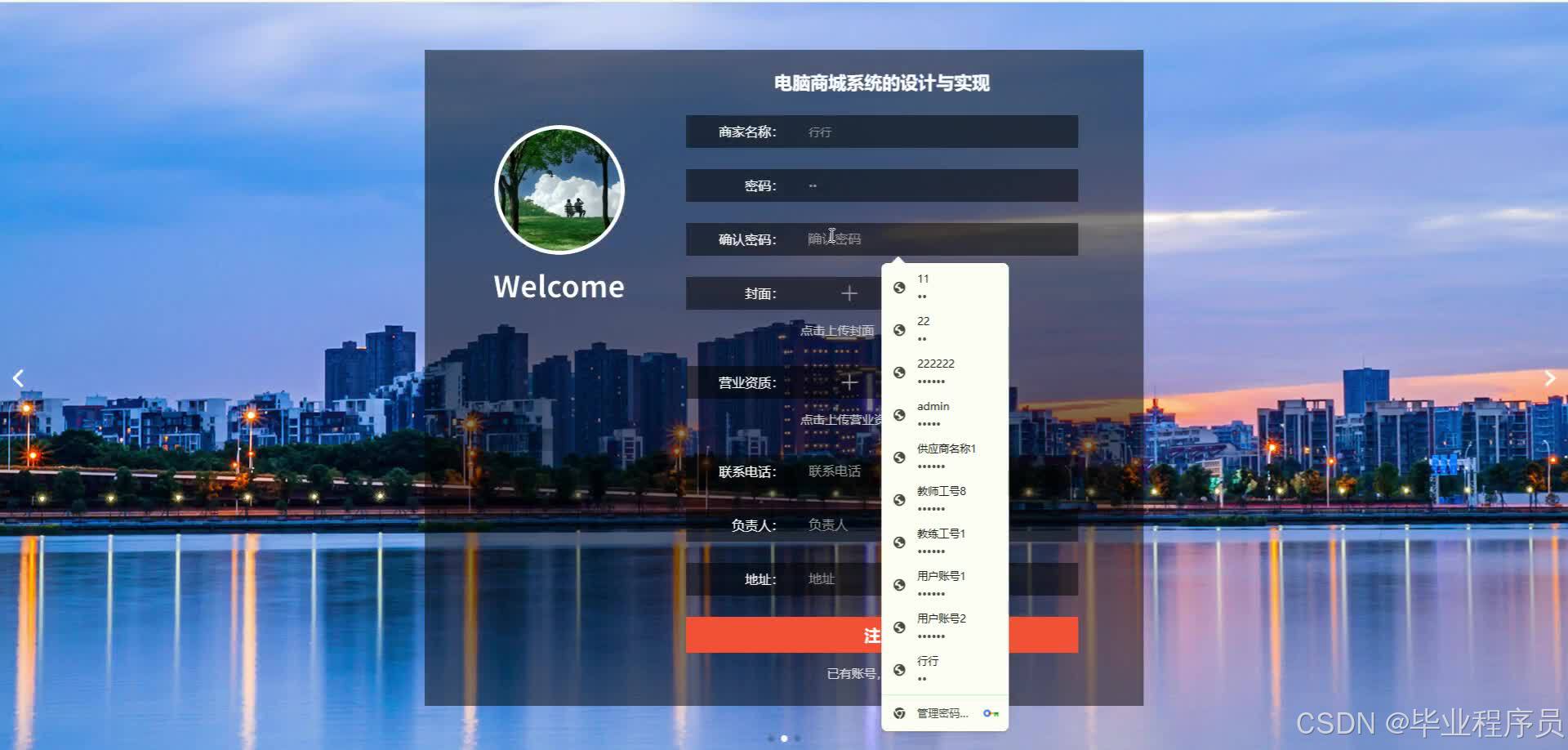Screen dimensions: 1568x750
Task: Click the left carousel arrow
Action: click(x=17, y=377)
